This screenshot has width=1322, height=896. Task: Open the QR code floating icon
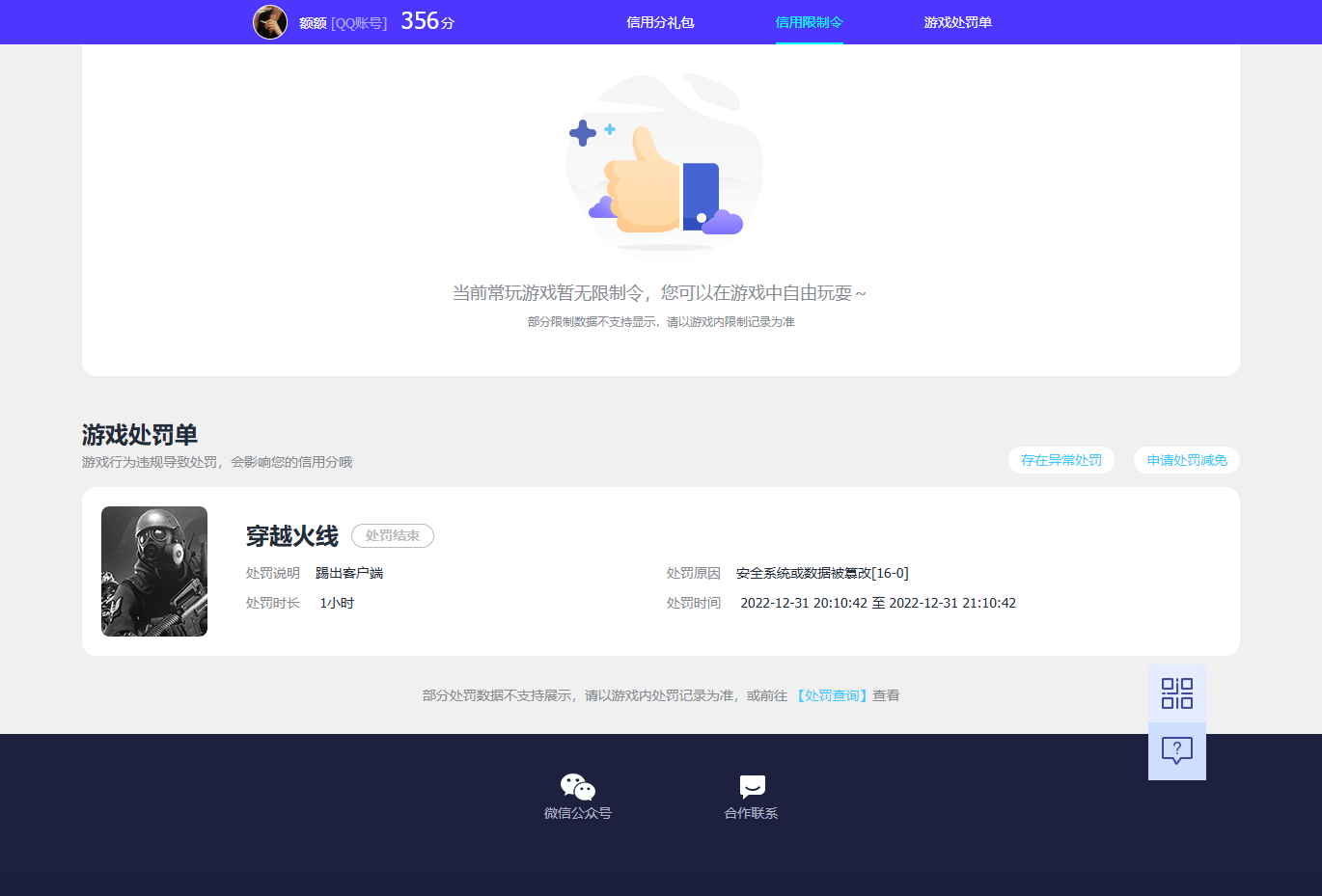pyautogui.click(x=1176, y=693)
